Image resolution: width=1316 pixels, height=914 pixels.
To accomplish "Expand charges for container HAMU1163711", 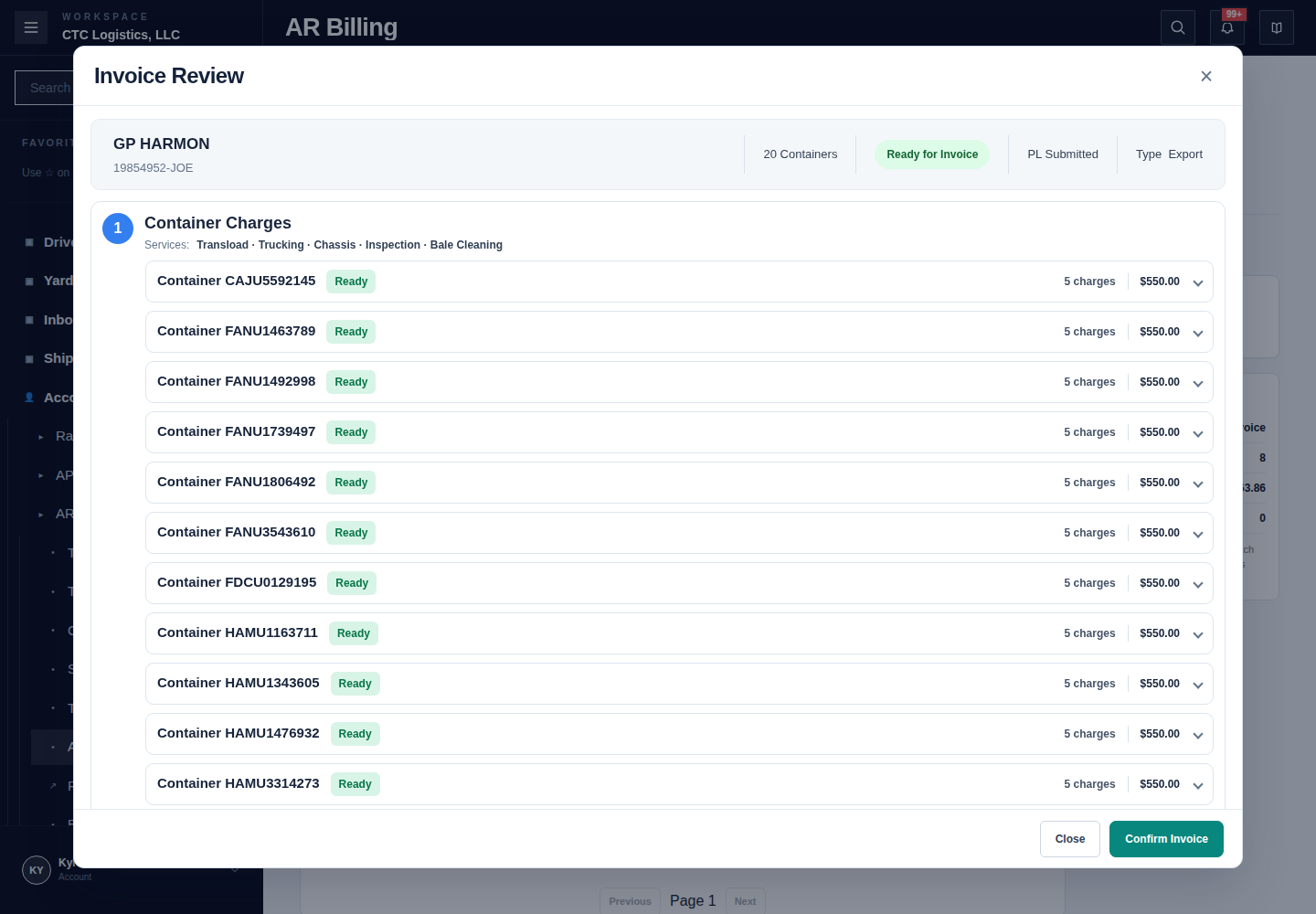I will point(1198,634).
